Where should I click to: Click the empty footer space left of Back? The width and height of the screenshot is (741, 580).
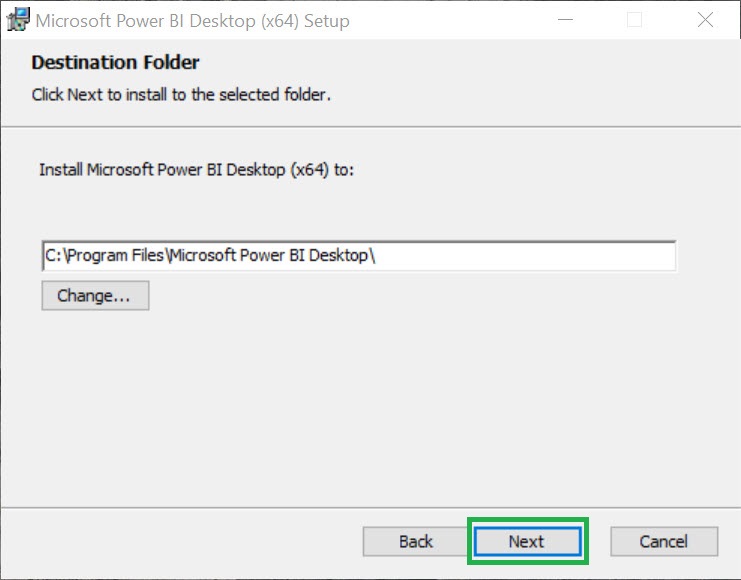pos(180,541)
